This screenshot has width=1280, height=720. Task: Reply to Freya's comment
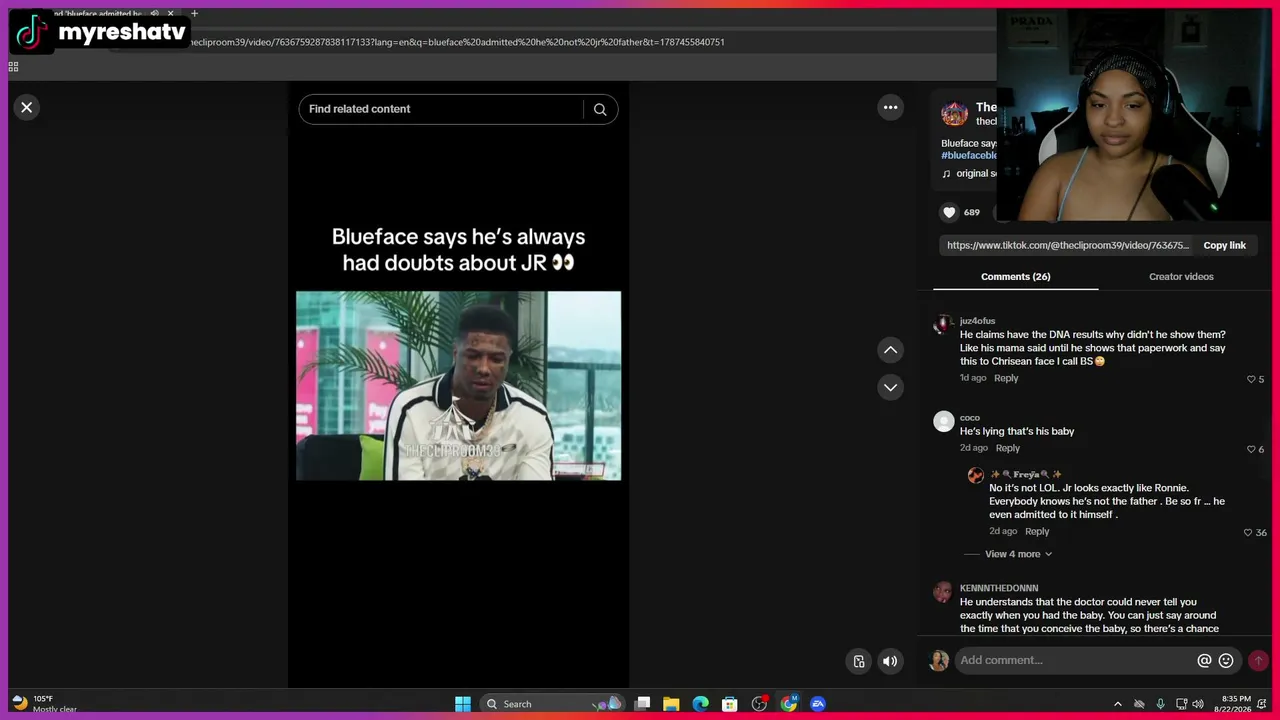[x=1037, y=531]
